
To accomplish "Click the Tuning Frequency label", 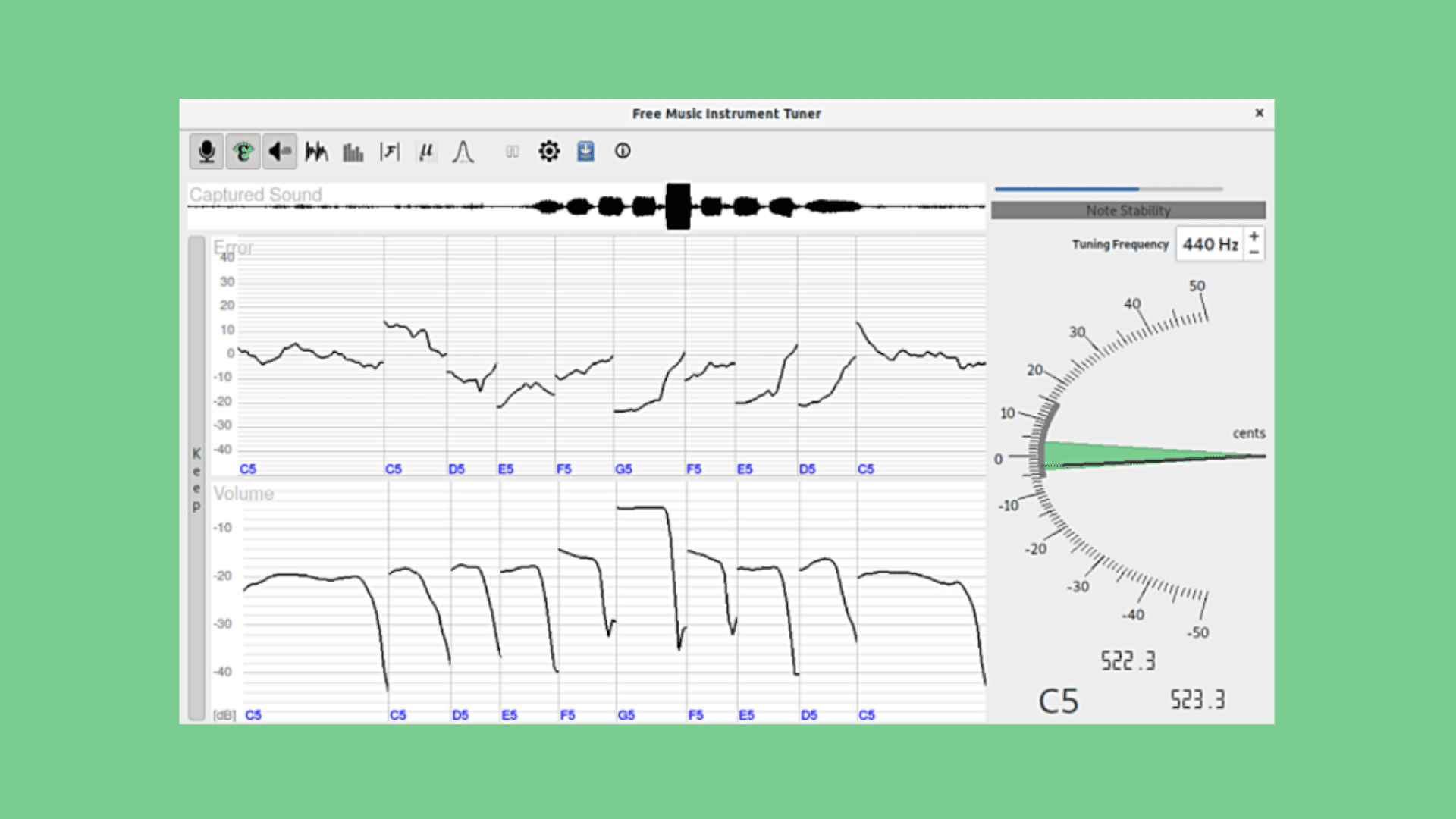I will [x=1120, y=244].
